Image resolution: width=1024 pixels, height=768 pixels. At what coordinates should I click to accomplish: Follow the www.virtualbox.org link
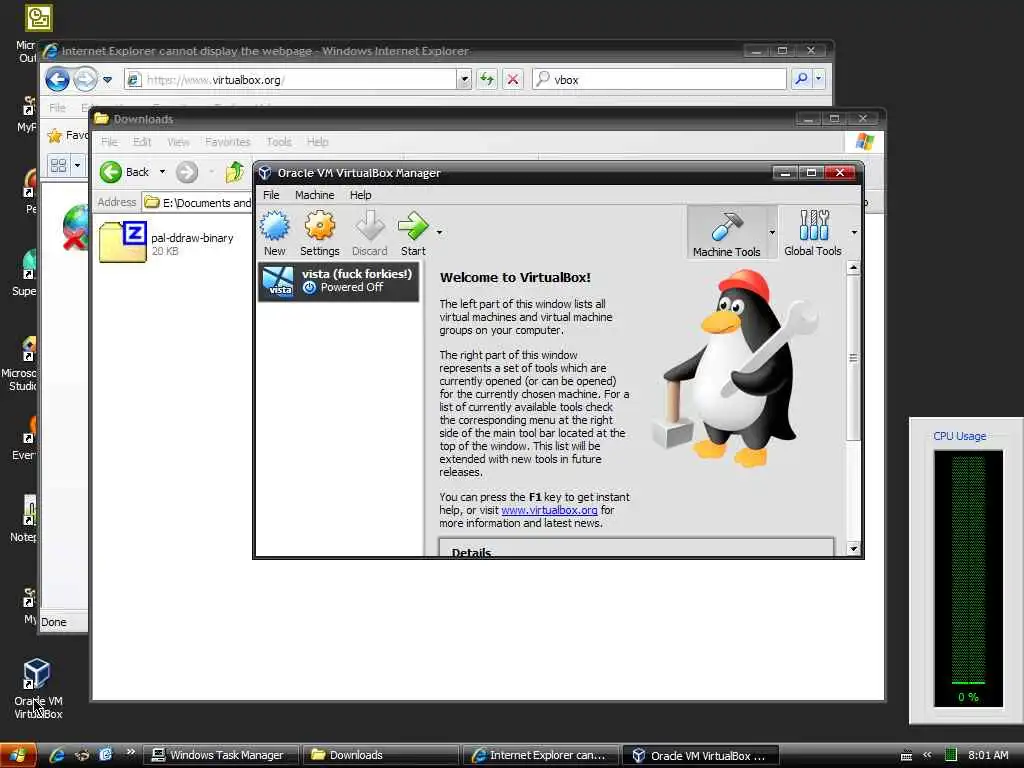549,510
